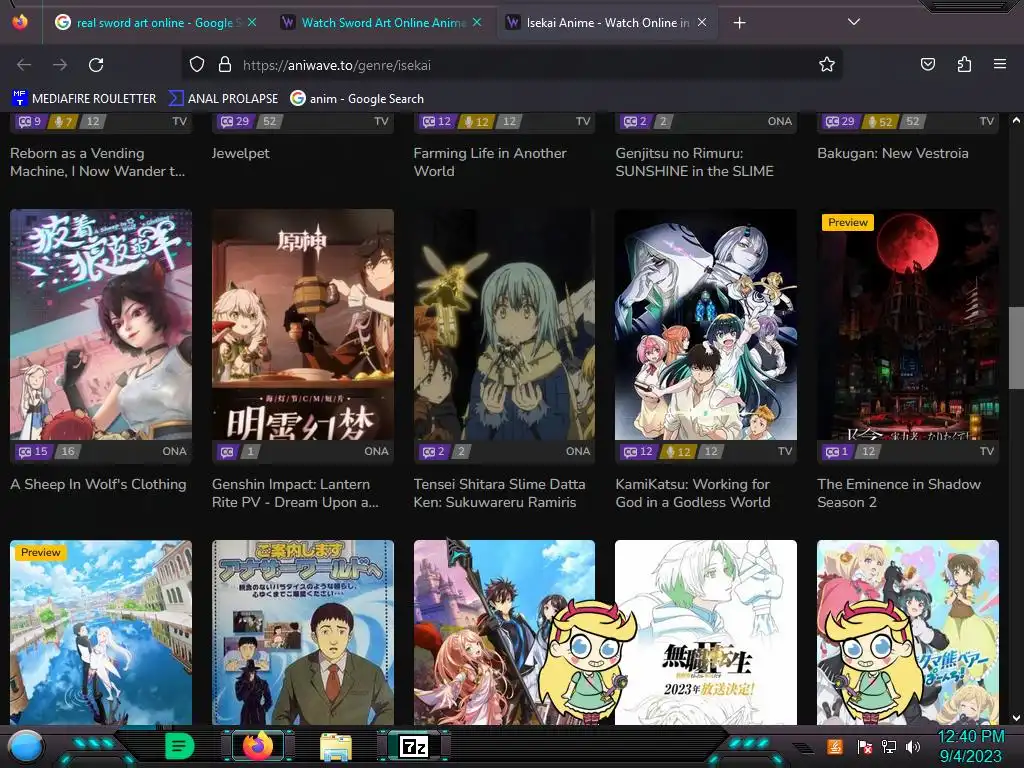Click Genshin Impact: Lantern Rite PV title
The height and width of the screenshot is (768, 1024).
click(295, 493)
